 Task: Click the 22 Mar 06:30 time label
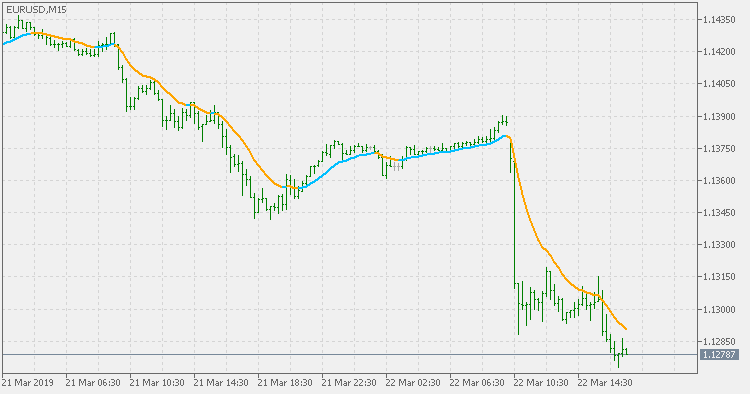click(477, 383)
